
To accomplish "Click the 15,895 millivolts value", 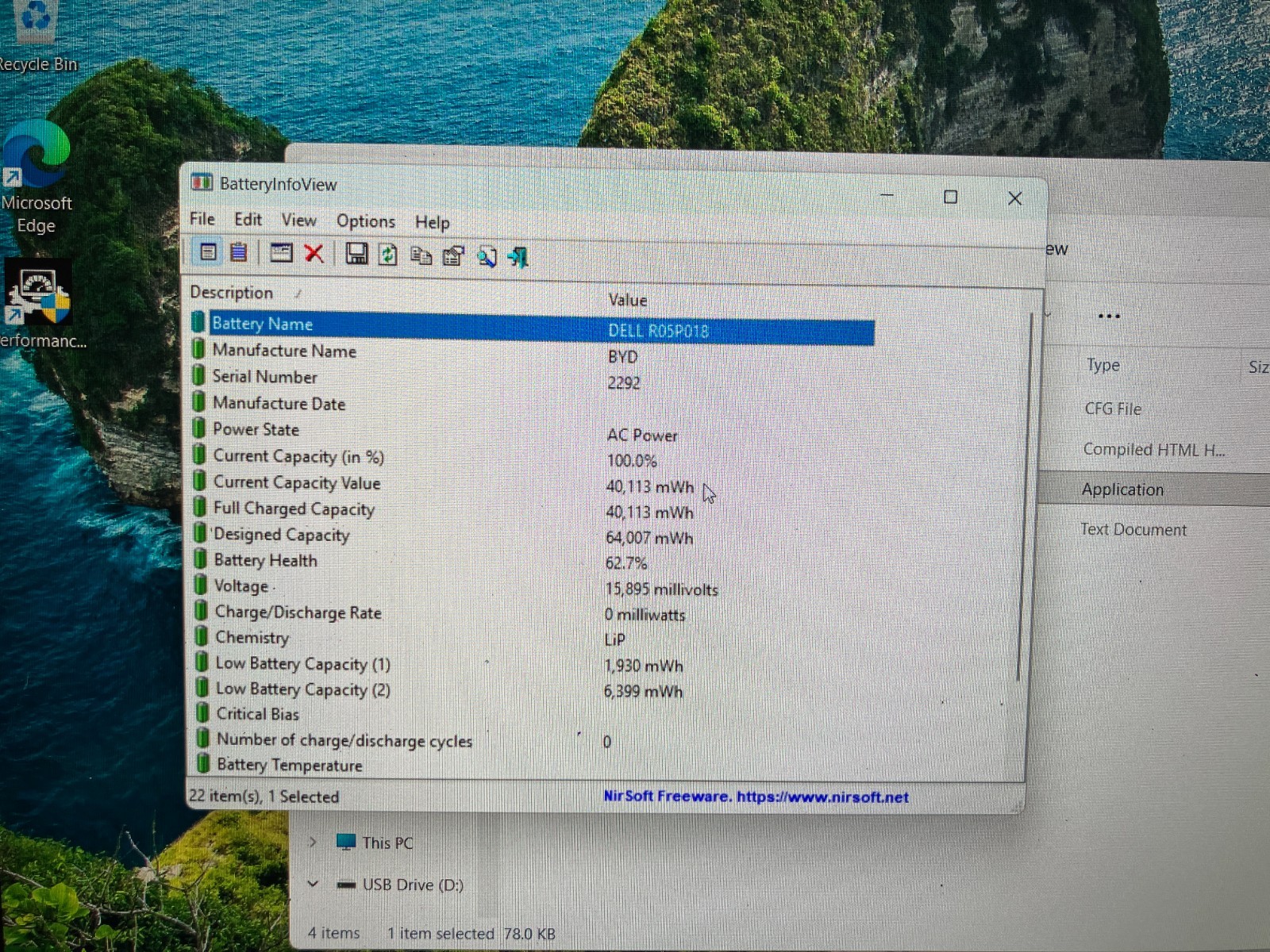I will tap(661, 589).
